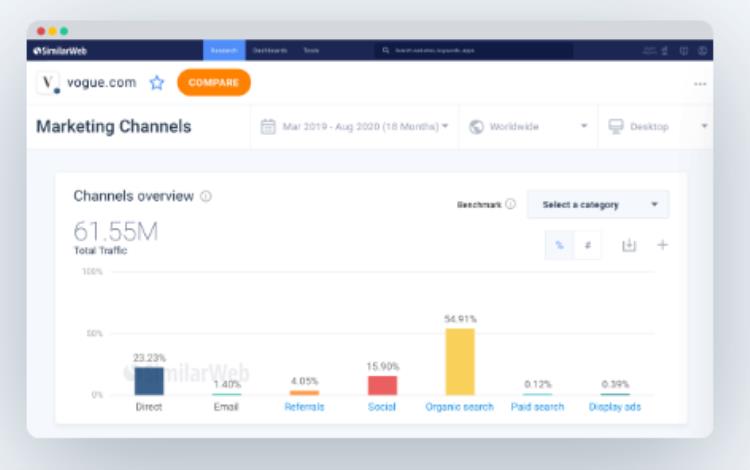Click the SimilarWeb logo

(x=60, y=51)
